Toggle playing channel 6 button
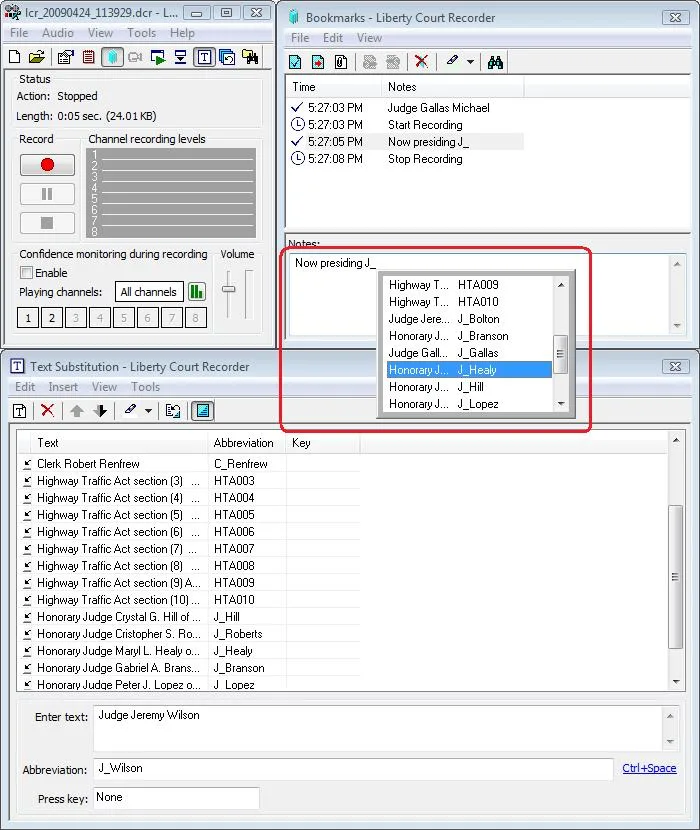Viewport: 700px width, 830px height. tap(148, 318)
